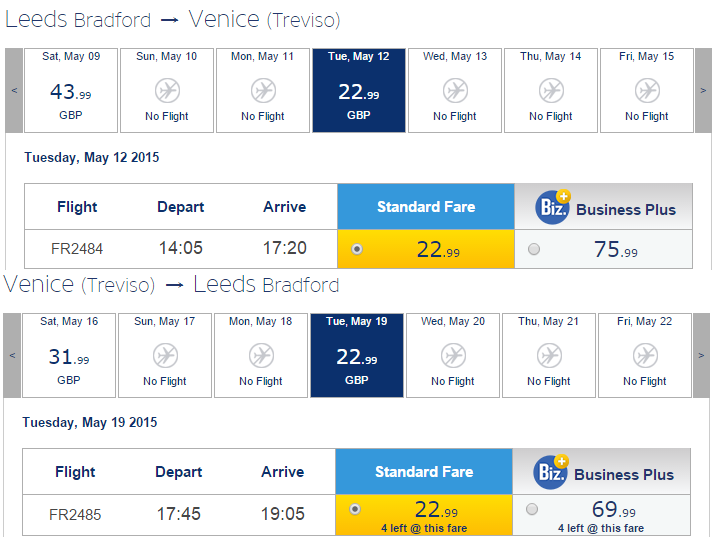The height and width of the screenshot is (540, 715).
Task: Click the return Business Plus column header
Action: [602, 472]
